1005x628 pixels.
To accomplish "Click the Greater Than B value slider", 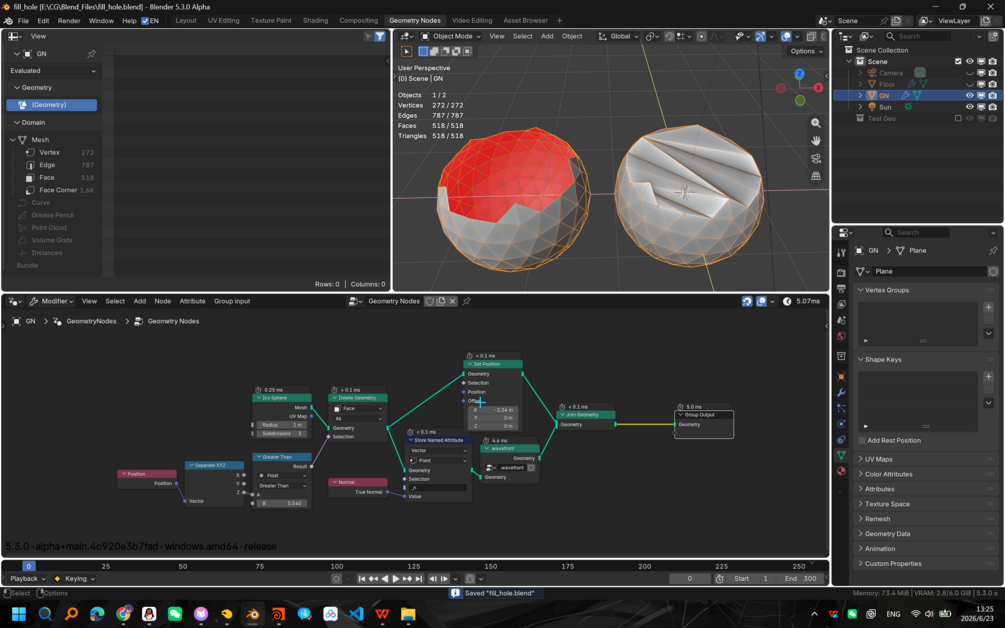I will point(282,504).
